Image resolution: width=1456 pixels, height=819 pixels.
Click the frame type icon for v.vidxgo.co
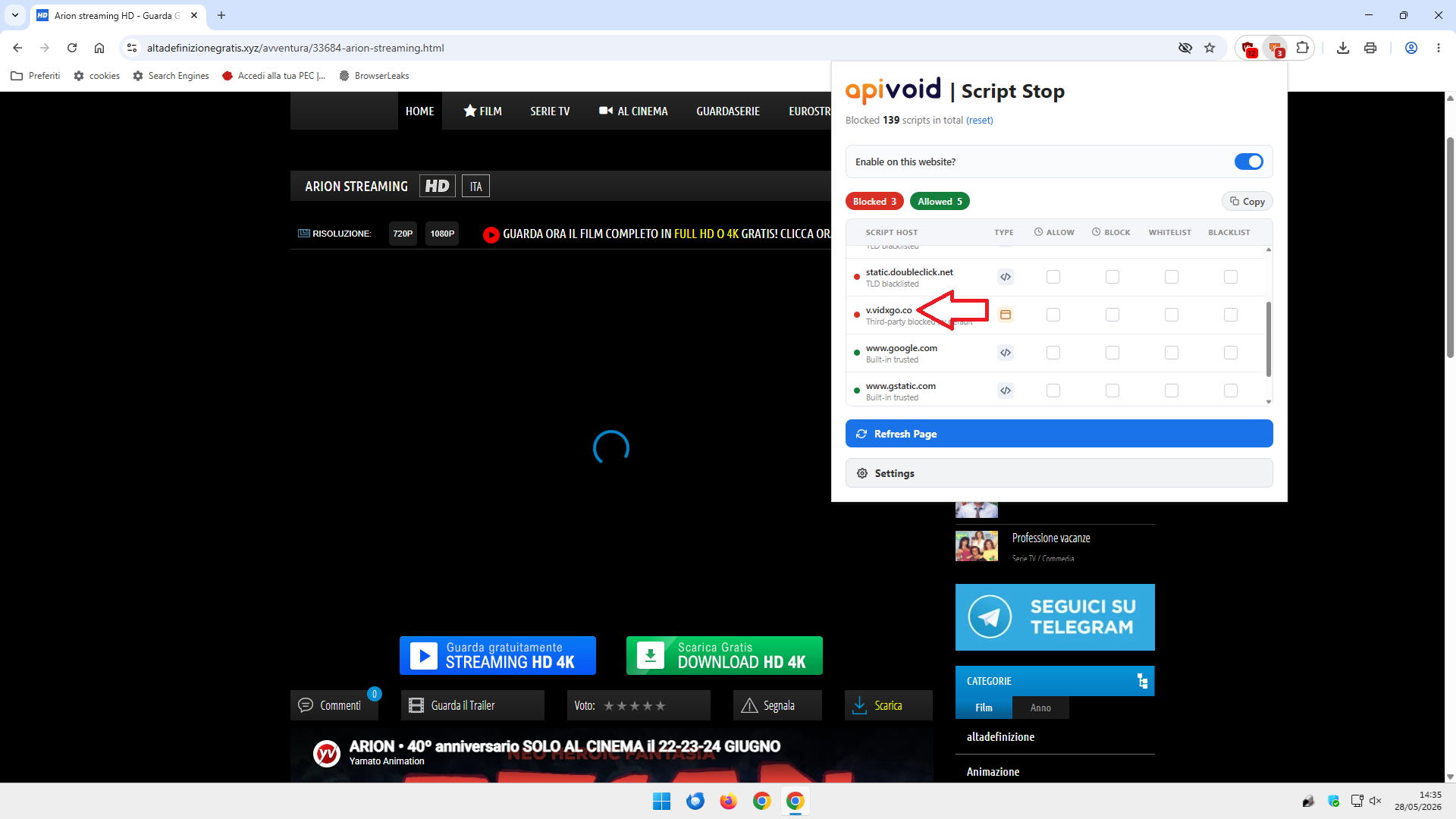1006,315
